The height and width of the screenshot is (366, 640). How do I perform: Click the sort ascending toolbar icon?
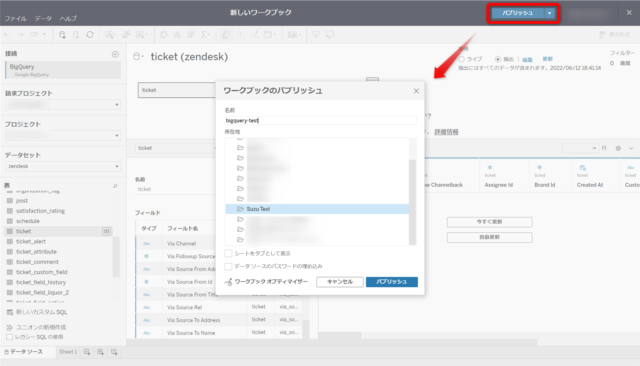pyautogui.click(x=178, y=35)
